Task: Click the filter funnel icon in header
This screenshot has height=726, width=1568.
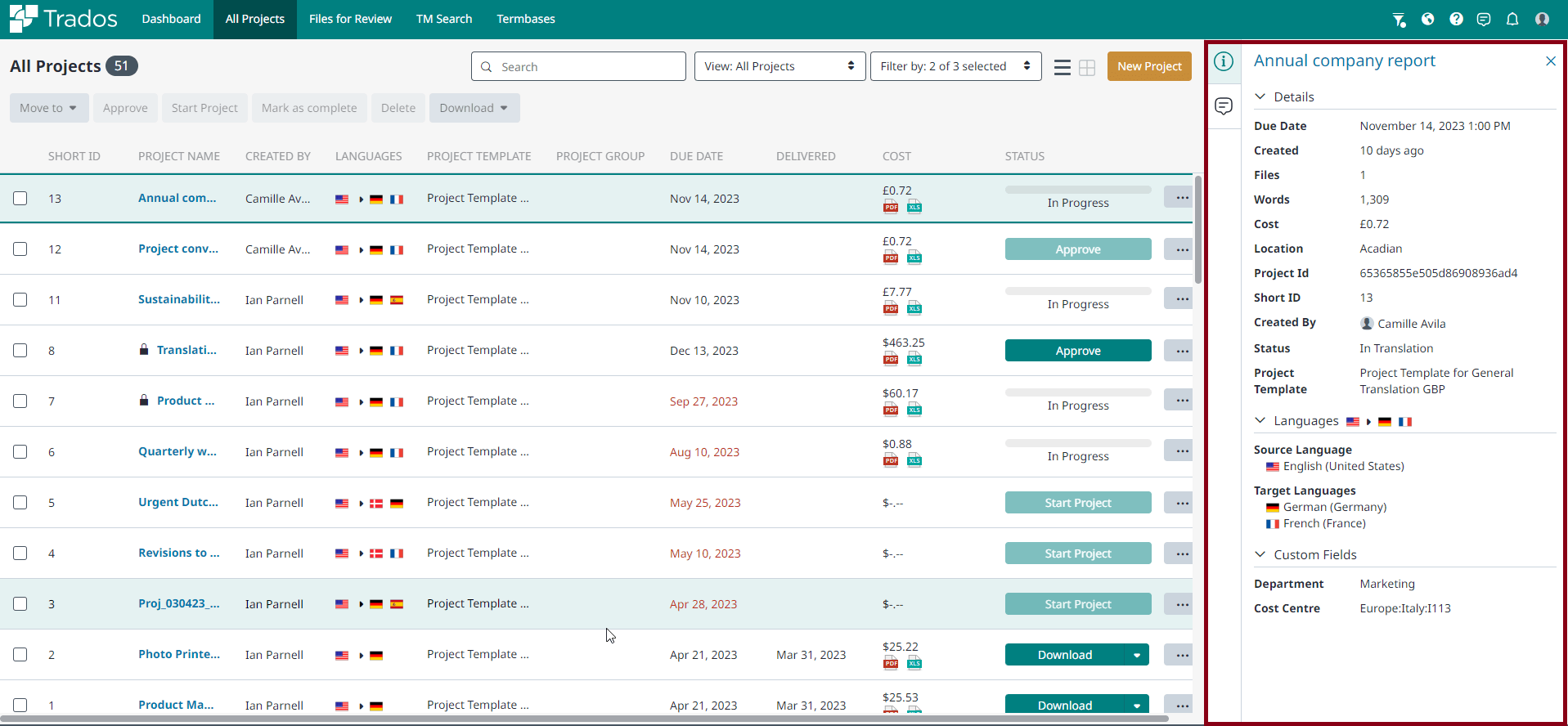Action: coord(1399,20)
